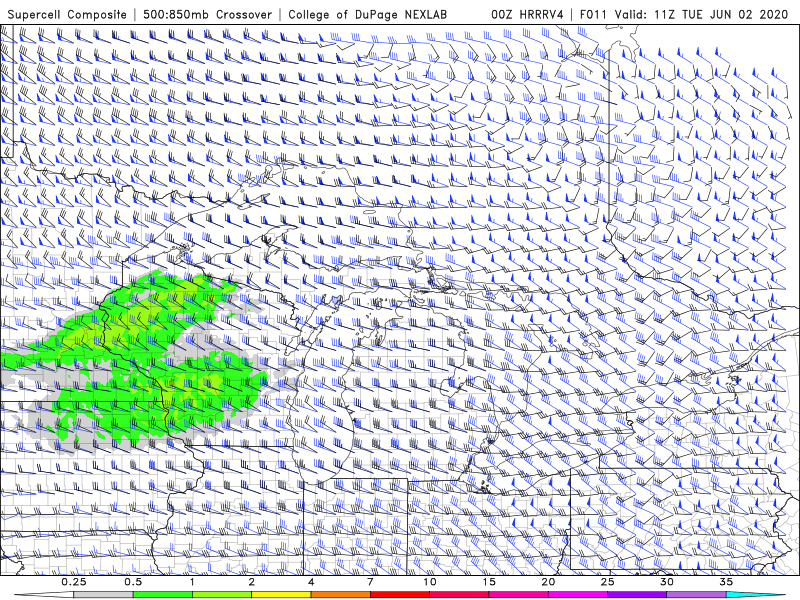The image size is (800, 600).
Task: Select the '2' legend value
Action: point(252,582)
